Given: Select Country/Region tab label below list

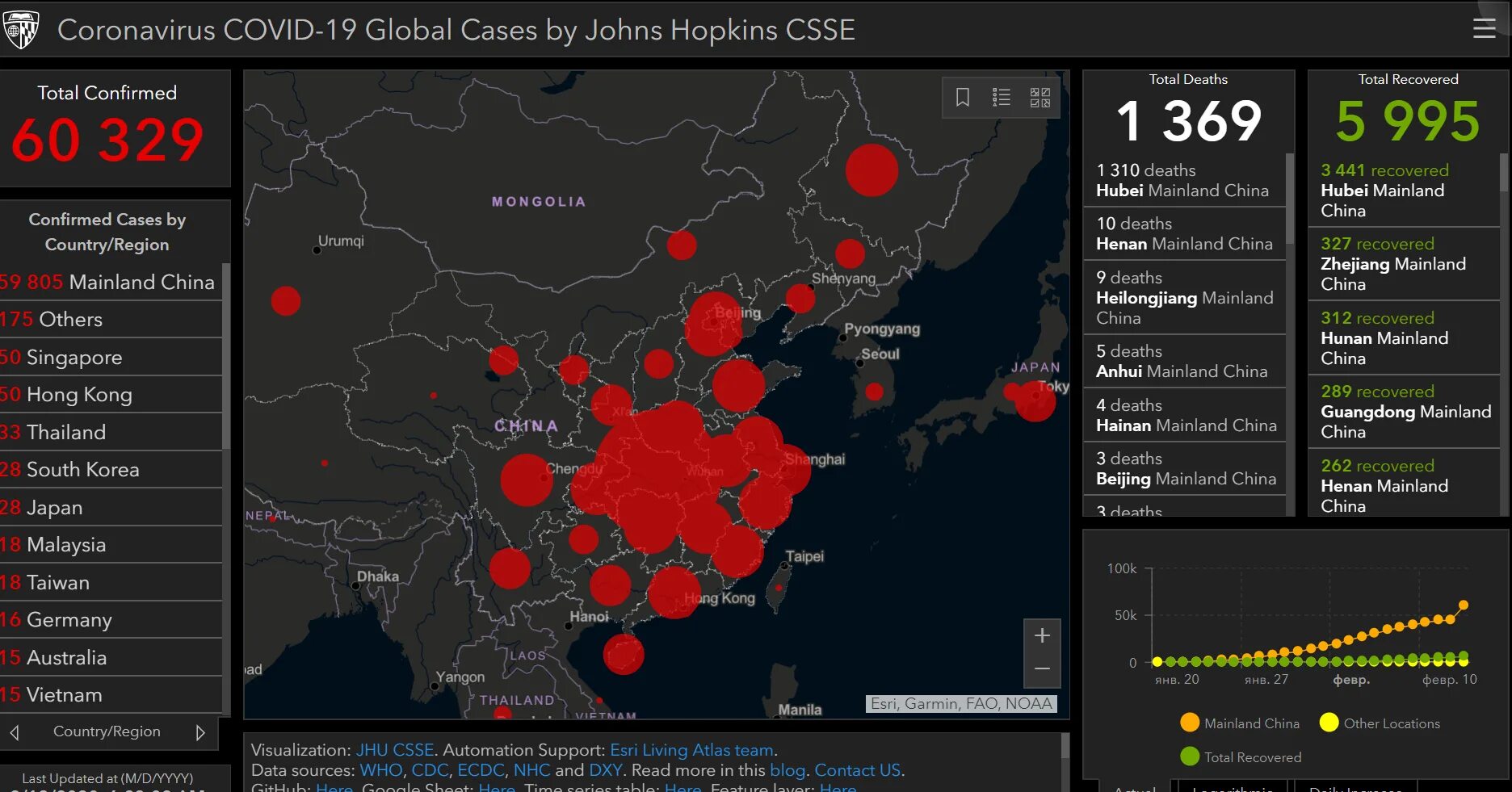Looking at the screenshot, I should click(107, 731).
